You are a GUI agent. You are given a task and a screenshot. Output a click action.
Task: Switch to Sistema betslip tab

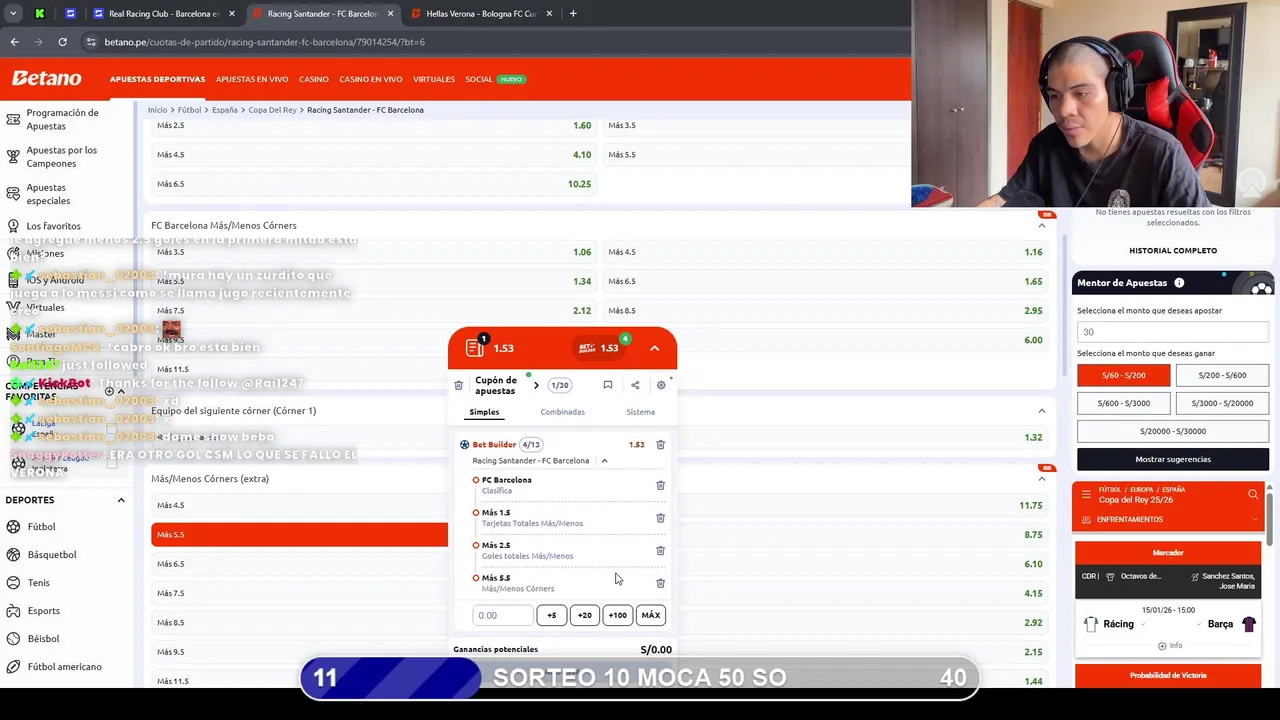[x=640, y=412]
